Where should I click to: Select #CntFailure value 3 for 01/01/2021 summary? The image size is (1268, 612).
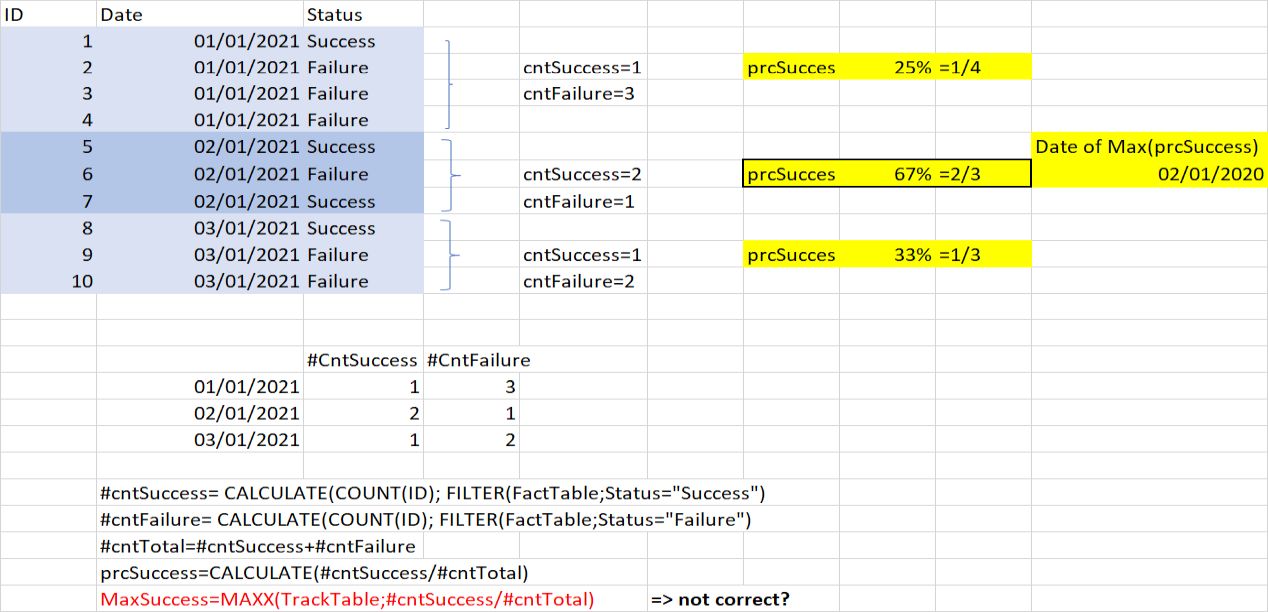pyautogui.click(x=471, y=386)
